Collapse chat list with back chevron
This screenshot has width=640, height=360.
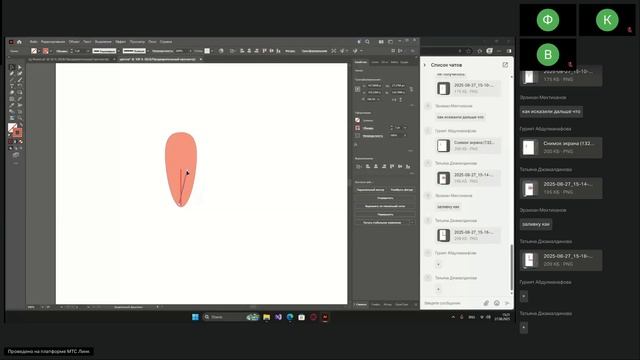(x=424, y=65)
